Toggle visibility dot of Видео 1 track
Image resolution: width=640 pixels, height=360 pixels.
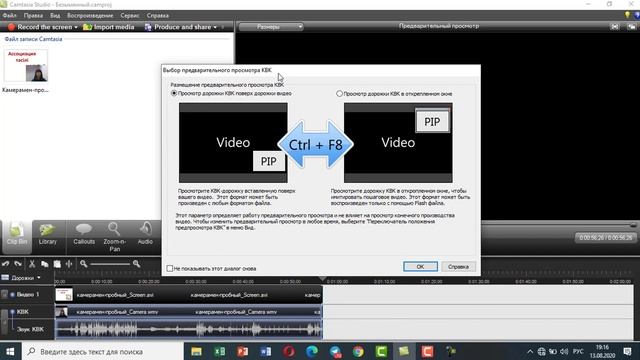12,294
